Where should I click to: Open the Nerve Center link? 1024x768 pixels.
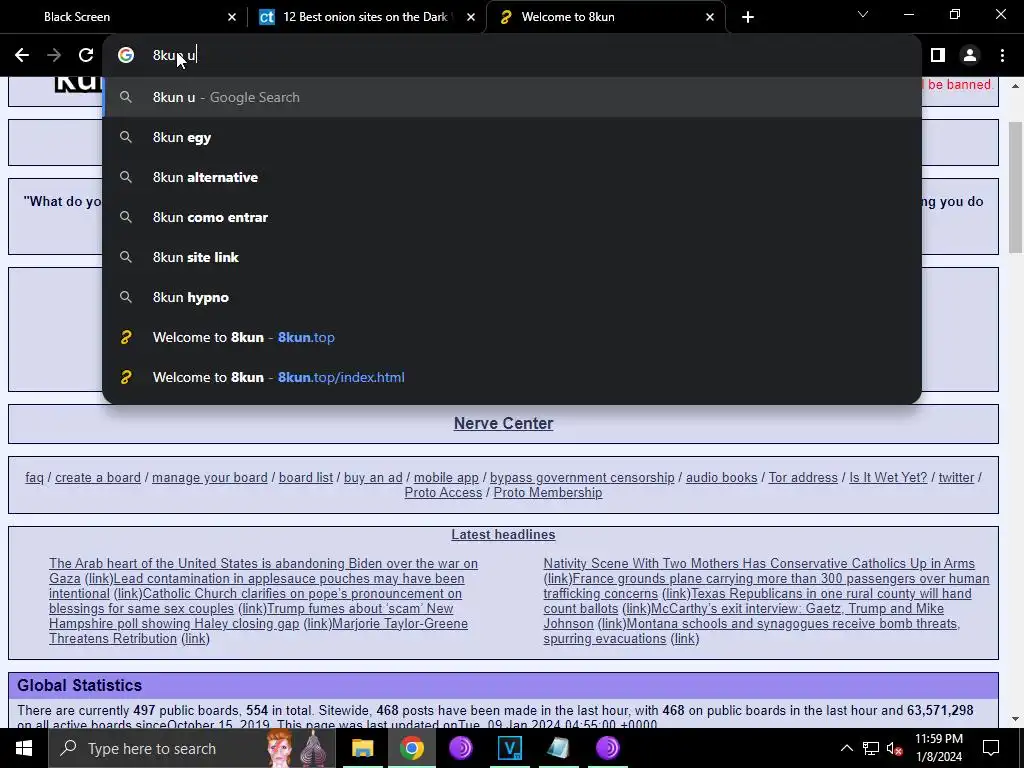coord(504,423)
